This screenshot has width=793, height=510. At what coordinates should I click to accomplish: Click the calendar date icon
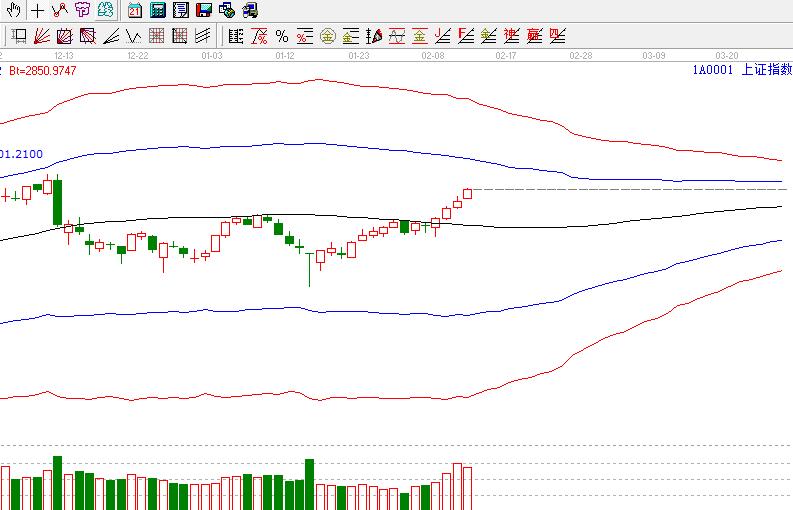(x=135, y=11)
